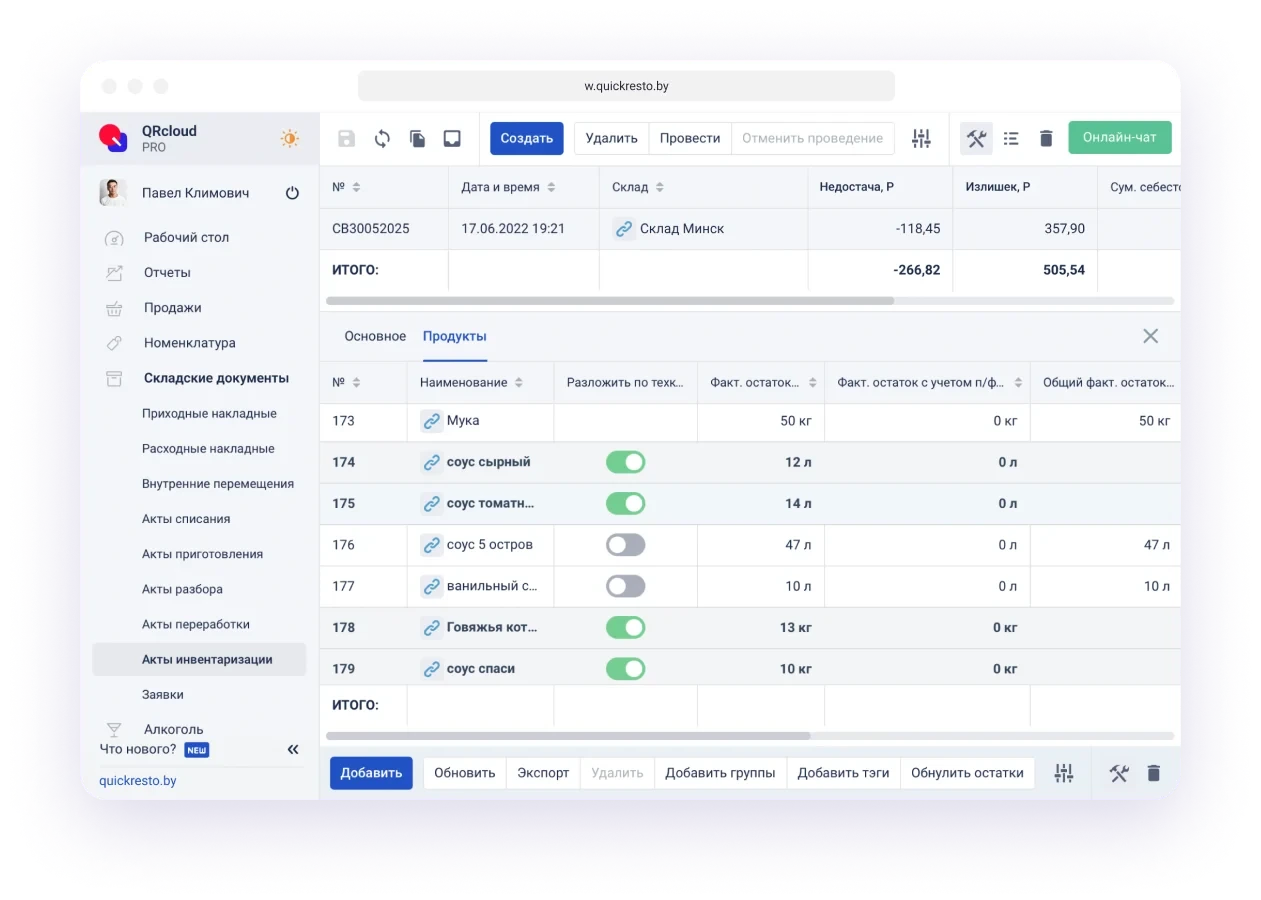This screenshot has height=900, width=1261.
Task: Open column settings sliders icon in bottom toolbar
Action: coord(1064,773)
